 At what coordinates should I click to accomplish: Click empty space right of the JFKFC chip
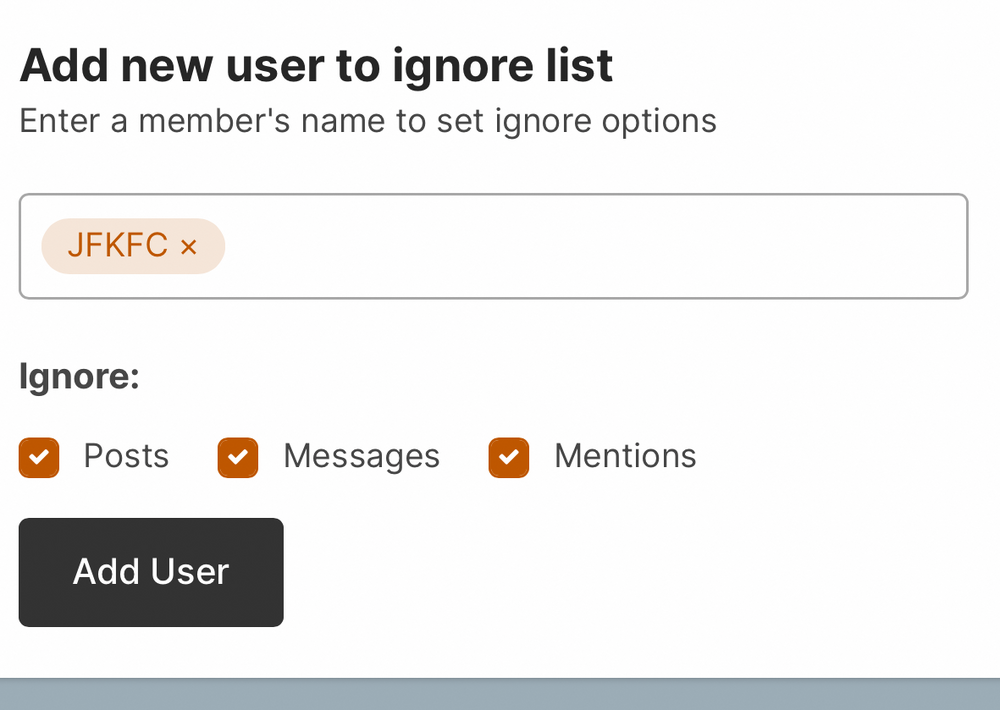(x=600, y=246)
